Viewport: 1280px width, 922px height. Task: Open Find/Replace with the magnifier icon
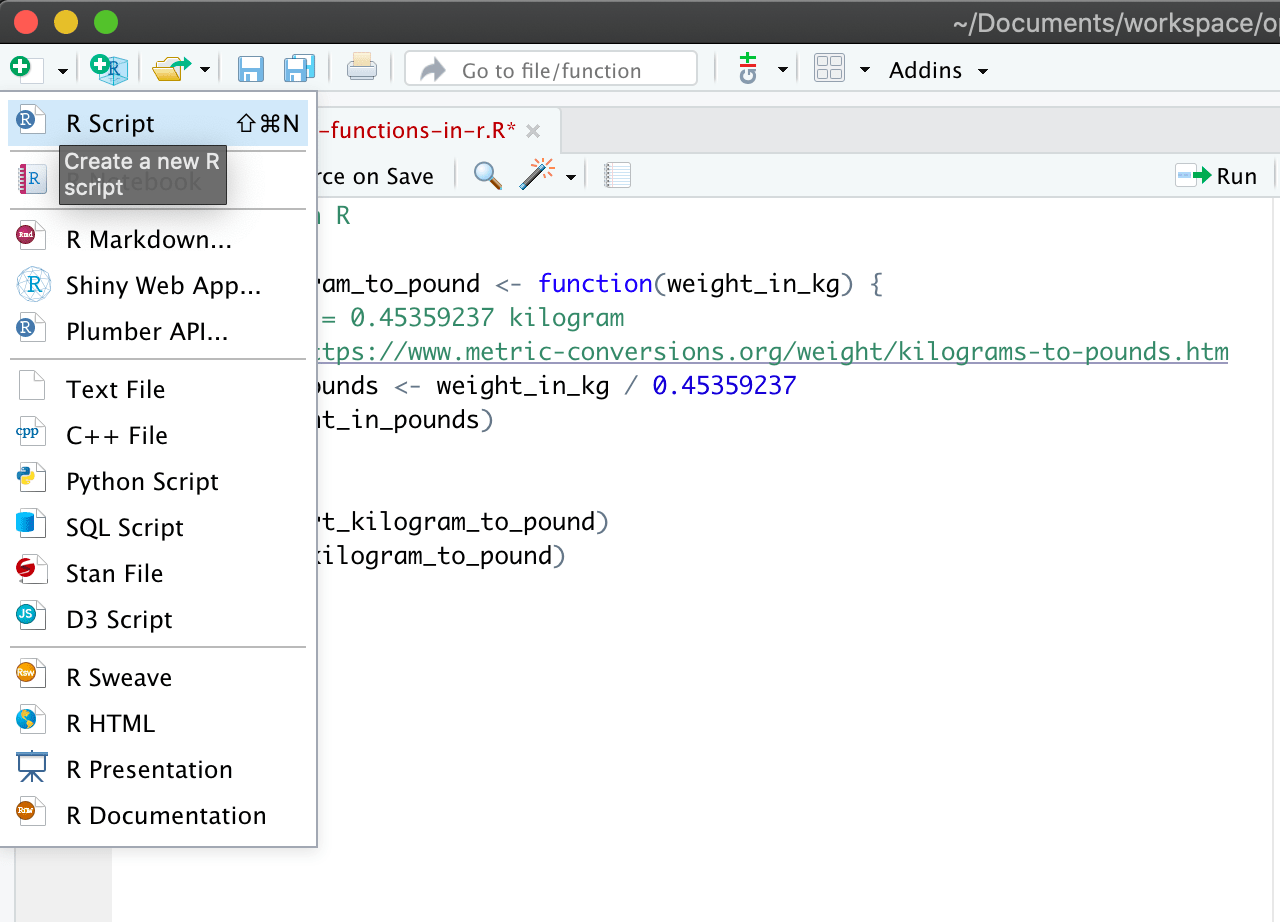tap(487, 175)
